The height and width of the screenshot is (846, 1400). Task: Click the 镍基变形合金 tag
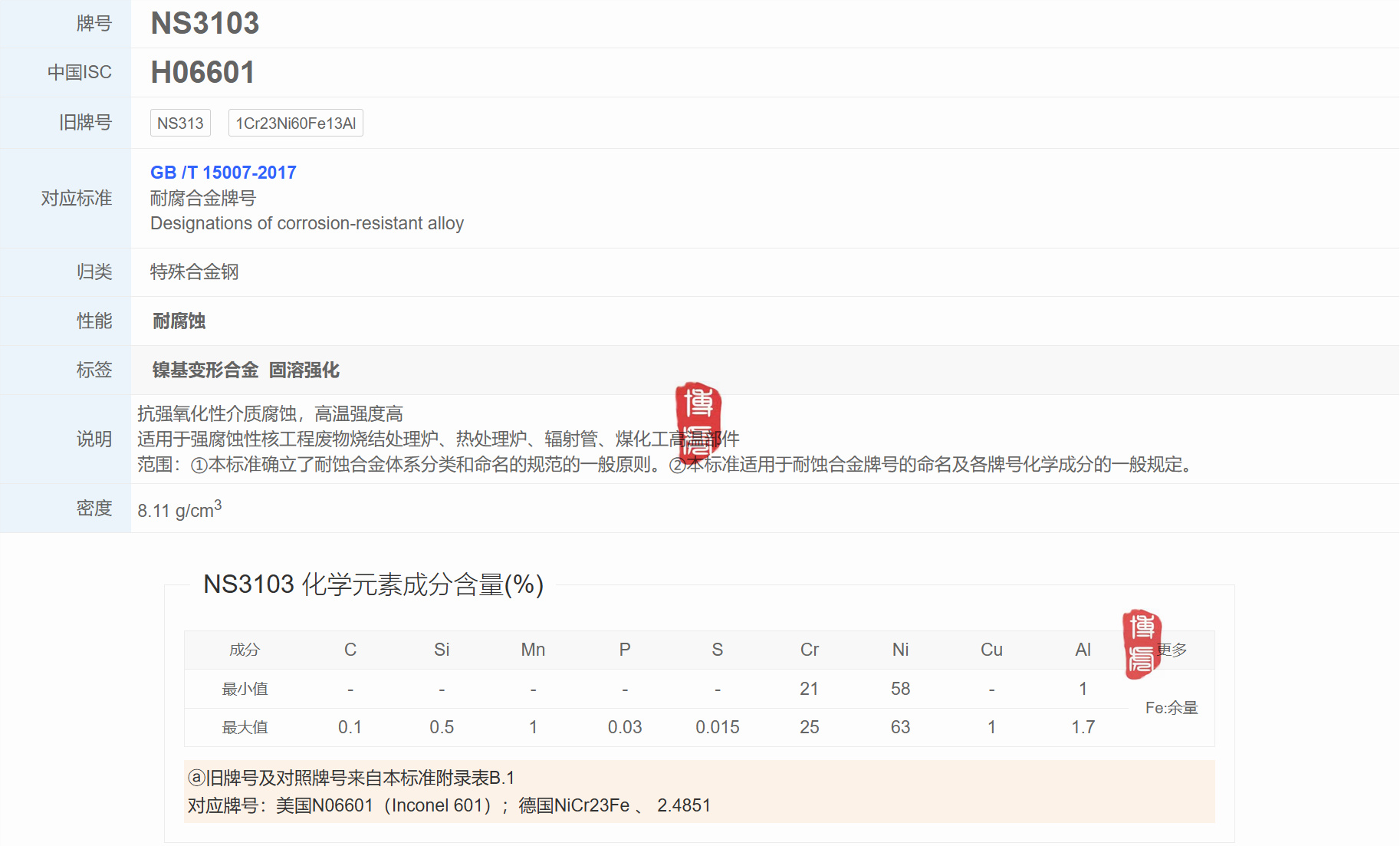point(205,370)
